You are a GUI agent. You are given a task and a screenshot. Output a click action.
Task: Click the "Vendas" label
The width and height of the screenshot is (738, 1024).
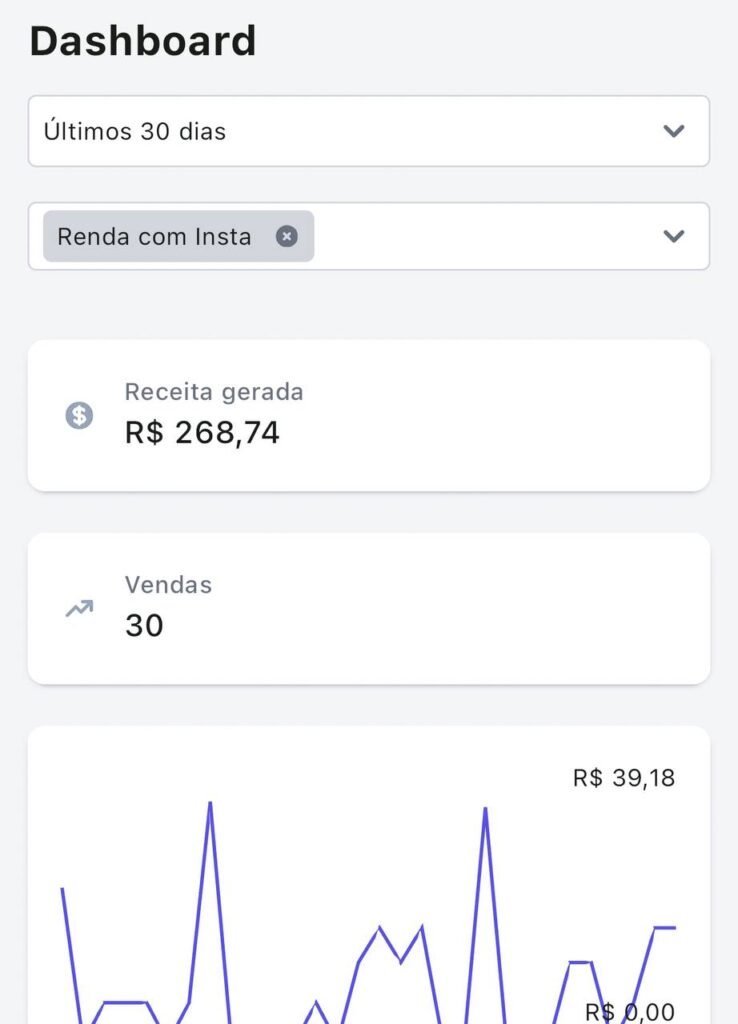click(168, 585)
